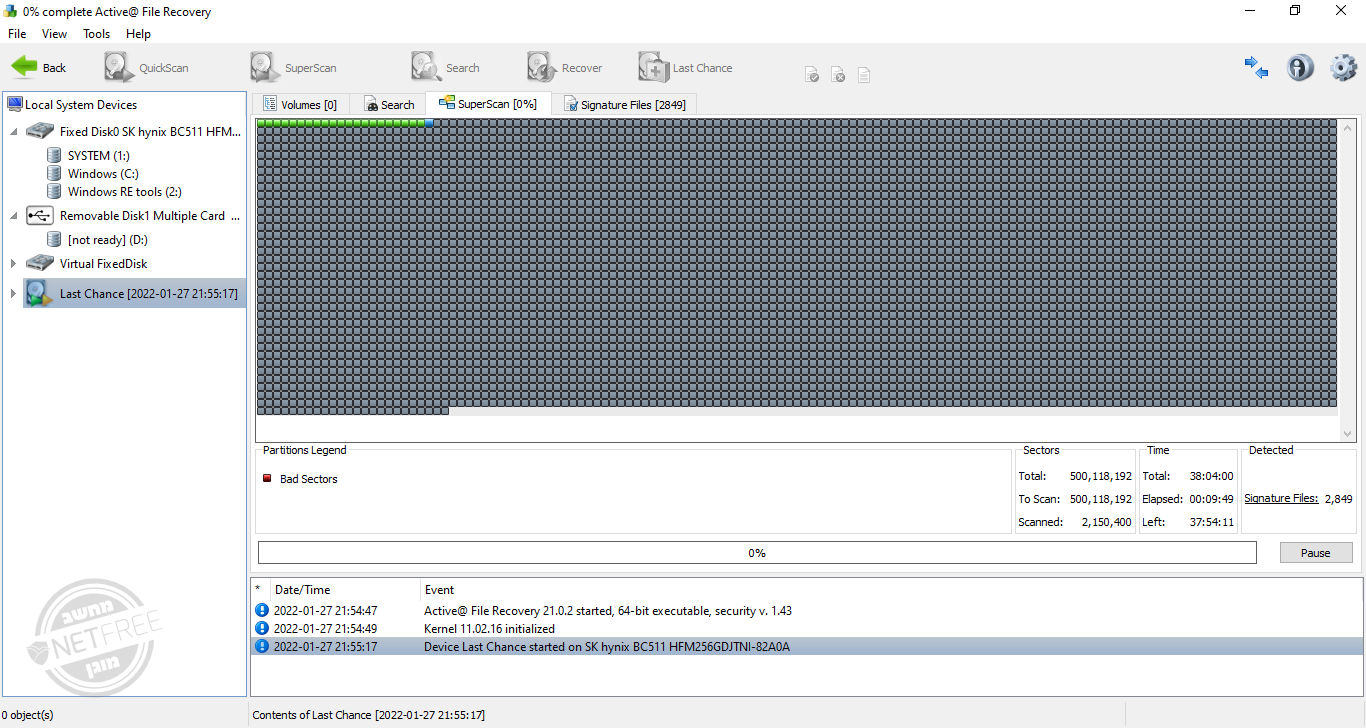Collapse the Fixed Disk0 tree node
1366x728 pixels.
tap(14, 131)
